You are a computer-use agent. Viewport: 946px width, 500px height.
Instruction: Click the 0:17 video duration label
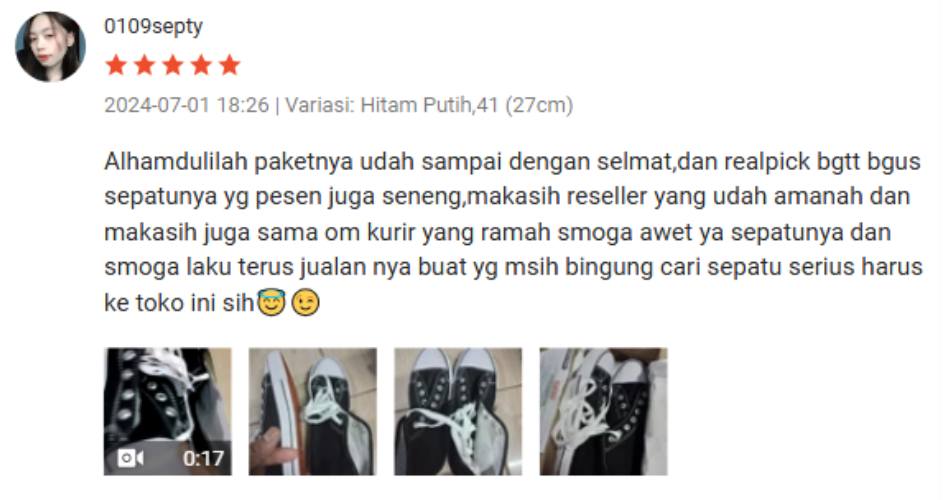203,459
